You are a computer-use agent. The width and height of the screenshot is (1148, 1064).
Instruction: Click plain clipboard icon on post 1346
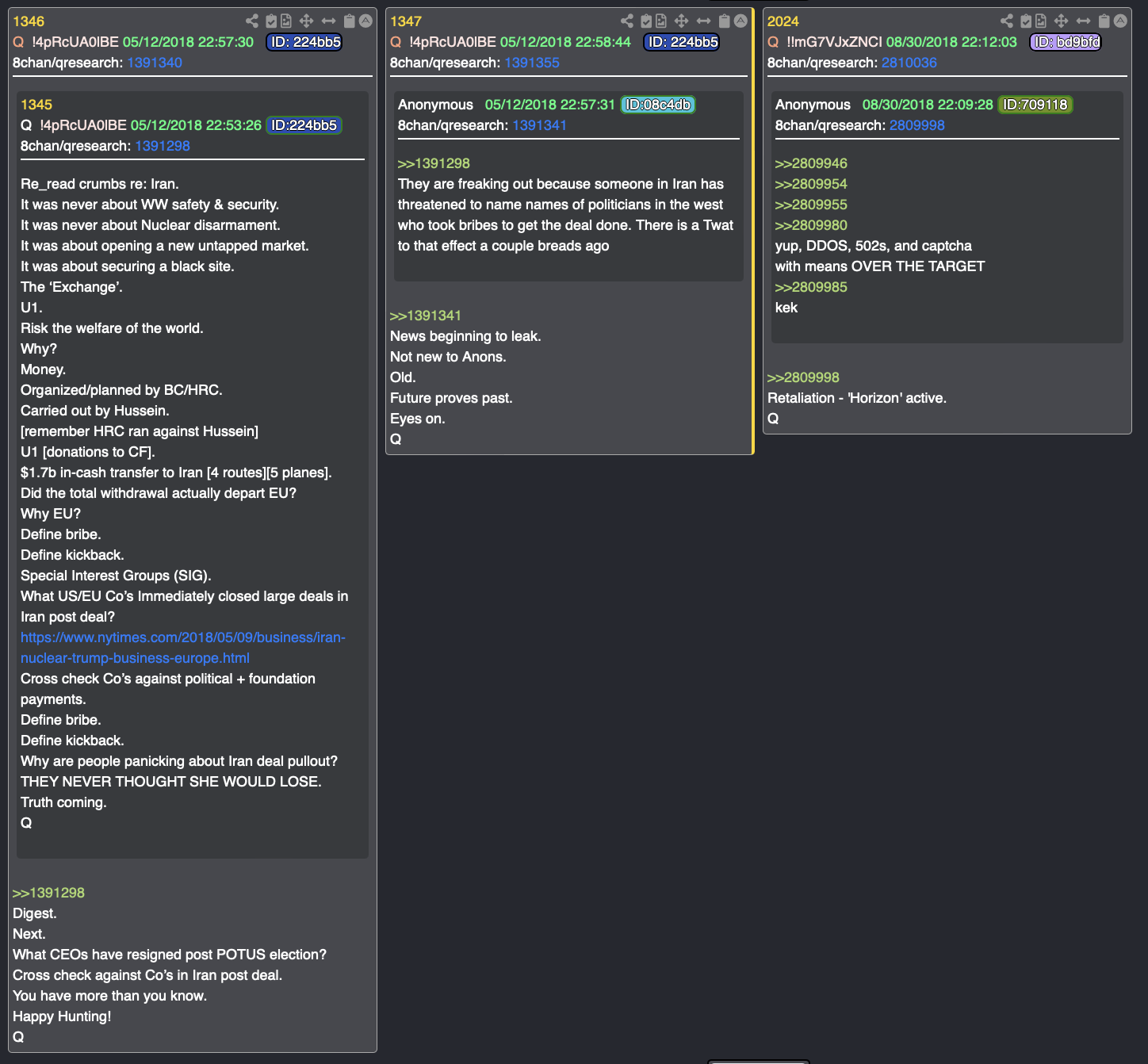pos(349,21)
